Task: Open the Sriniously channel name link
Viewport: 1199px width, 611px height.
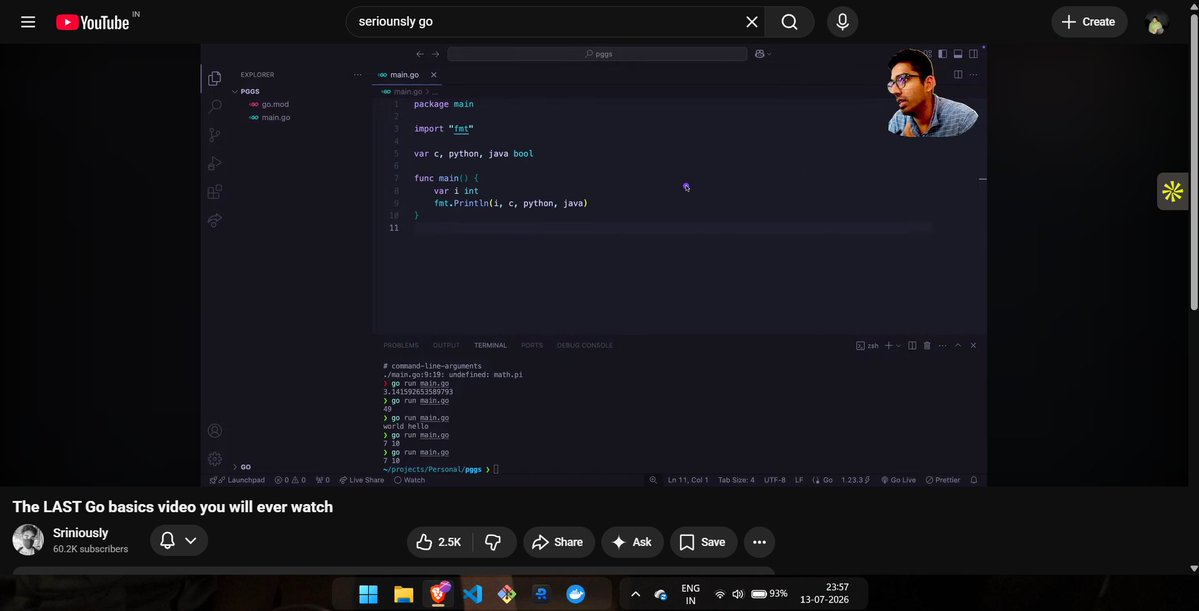Action: click(80, 532)
